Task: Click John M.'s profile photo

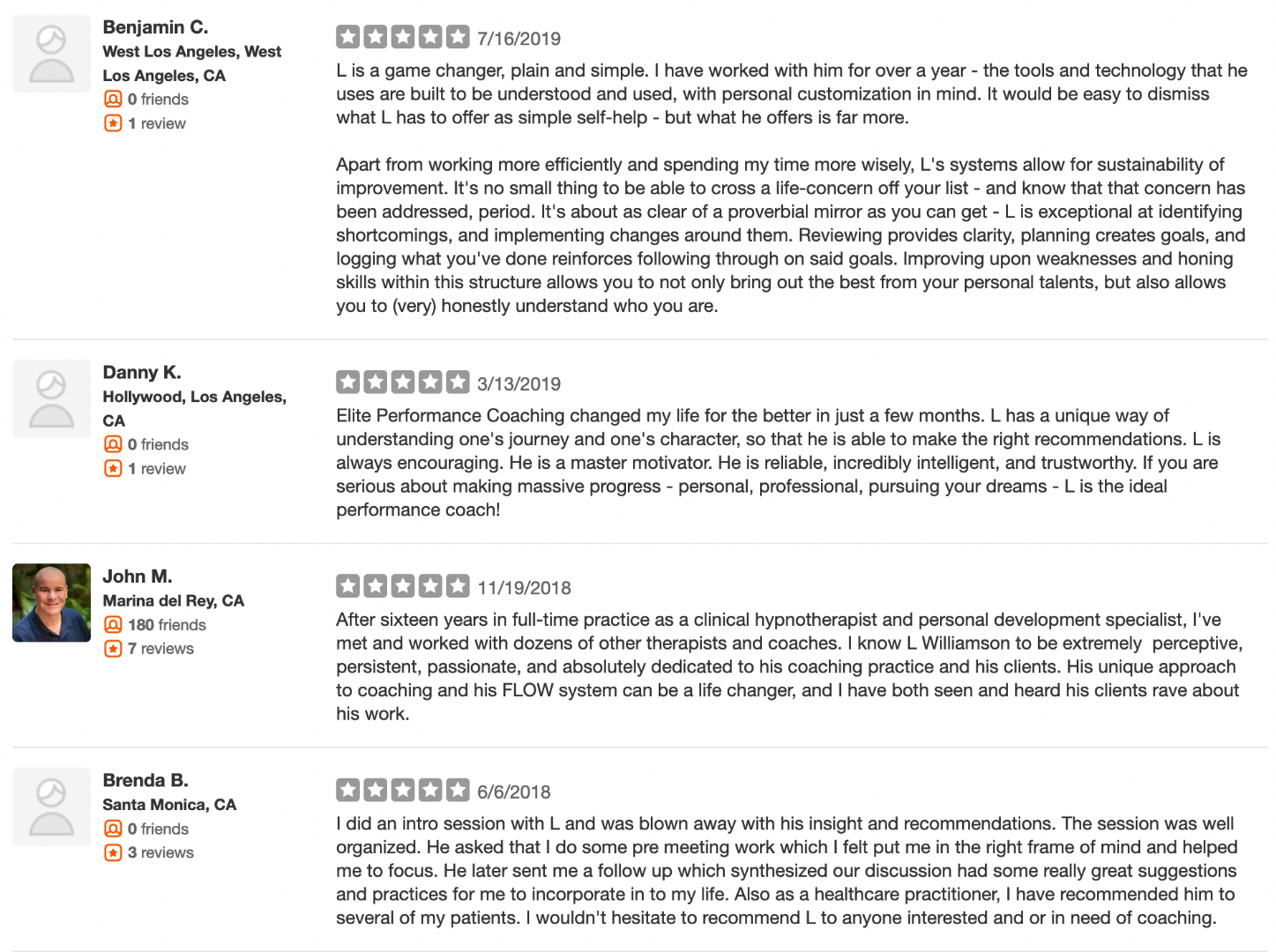Action: 51,603
